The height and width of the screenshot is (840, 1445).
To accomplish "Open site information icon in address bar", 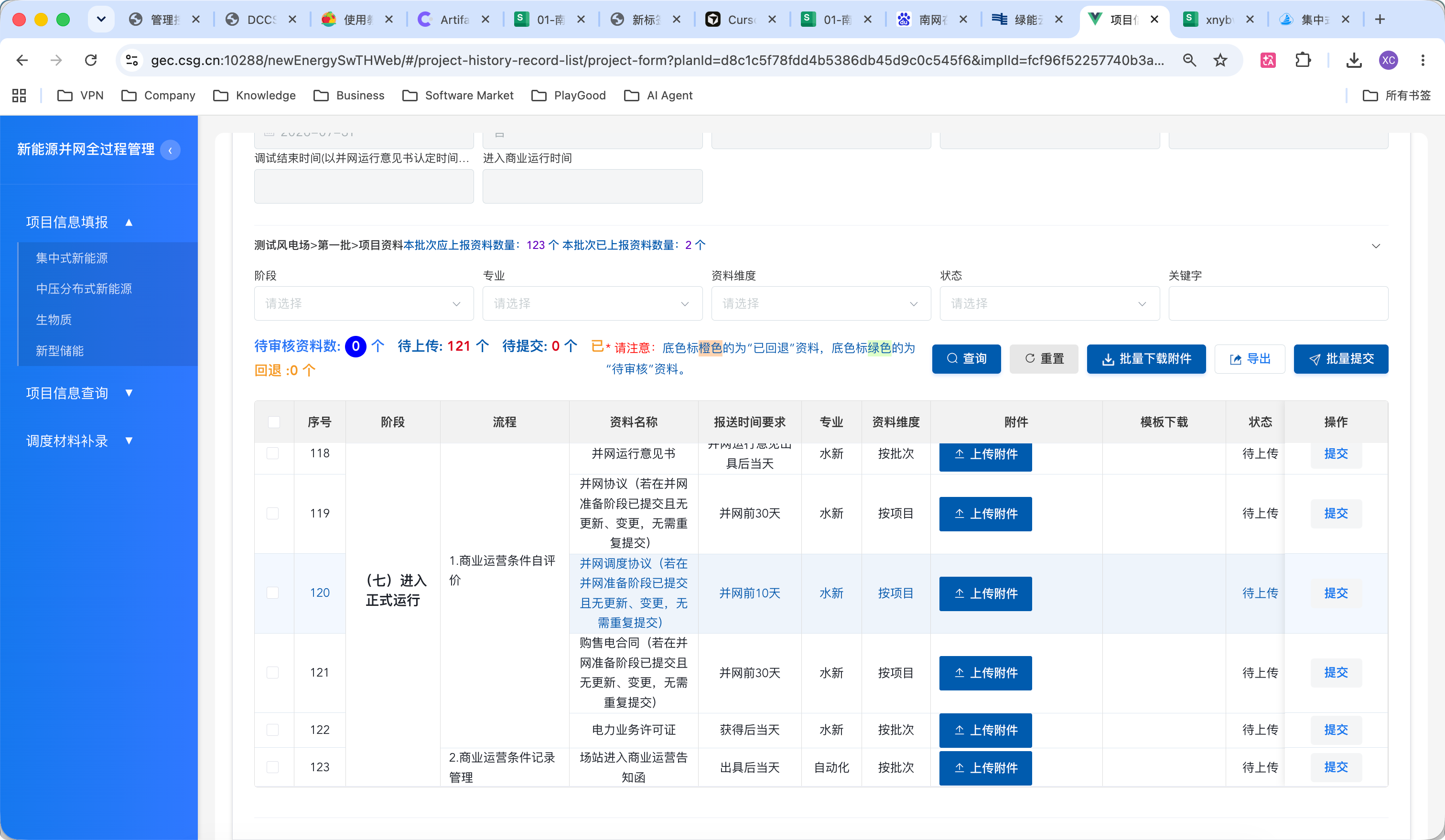I will (x=132, y=60).
